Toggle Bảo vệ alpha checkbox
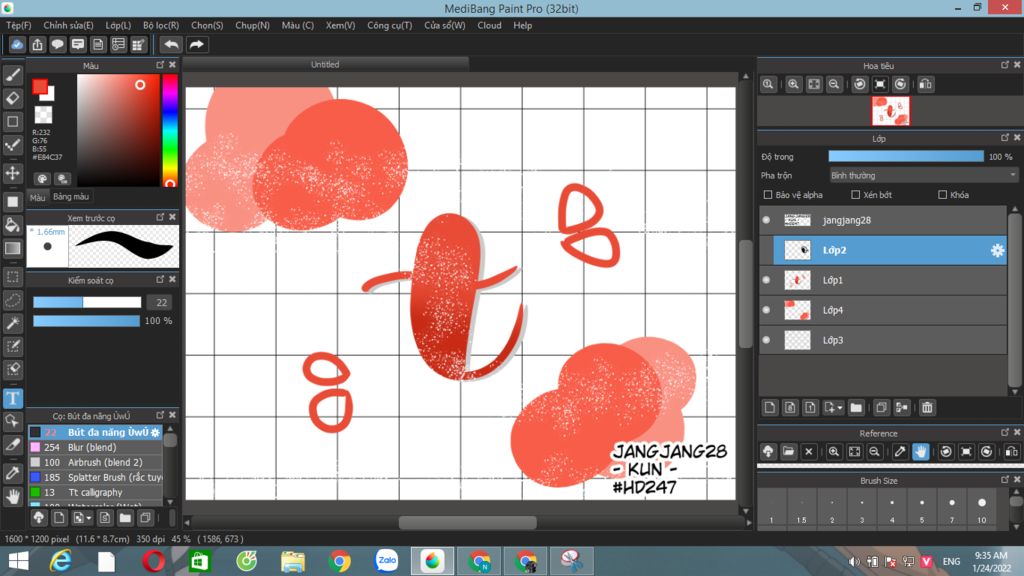The image size is (1024, 576). [768, 195]
